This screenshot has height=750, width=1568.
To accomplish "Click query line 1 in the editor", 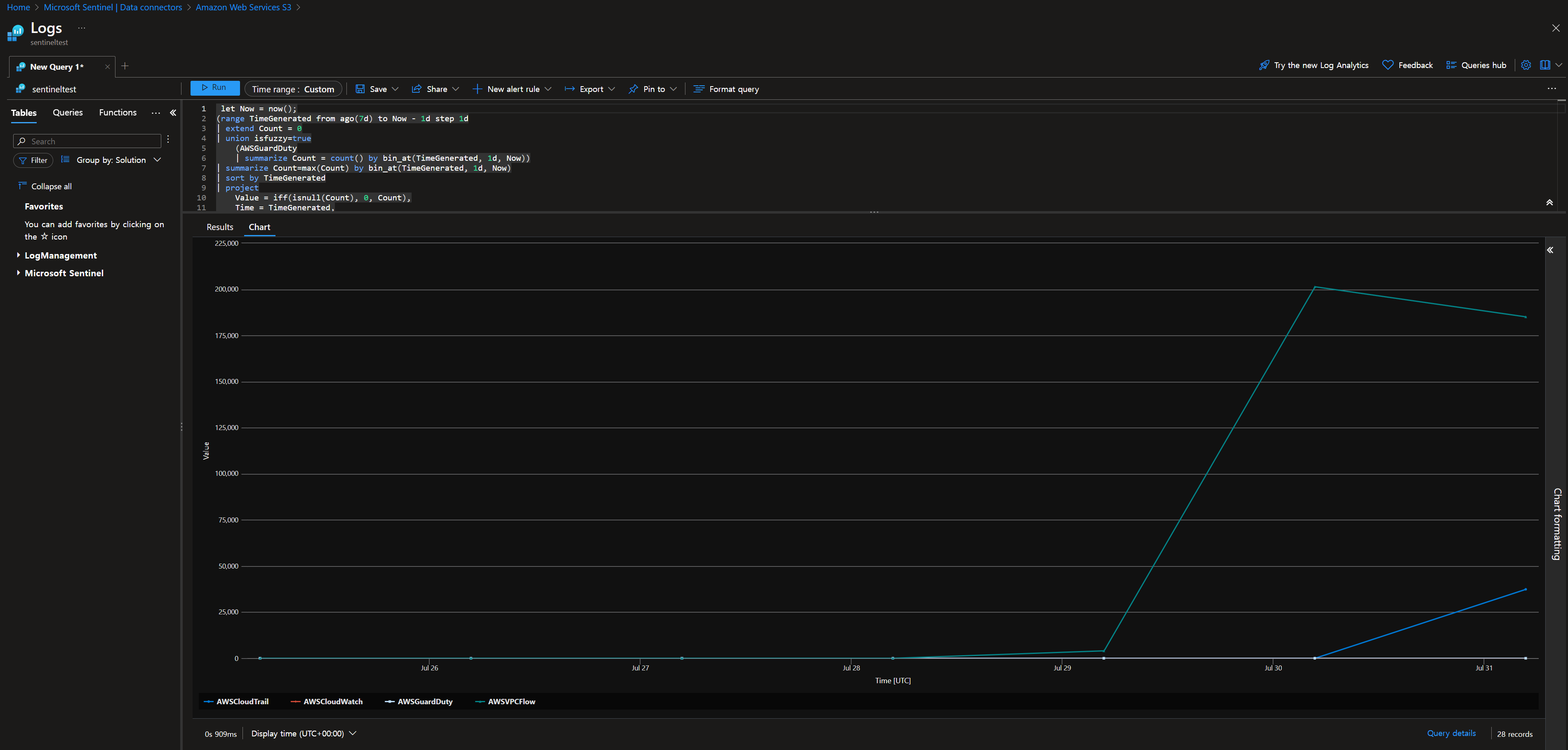I will (258, 108).
